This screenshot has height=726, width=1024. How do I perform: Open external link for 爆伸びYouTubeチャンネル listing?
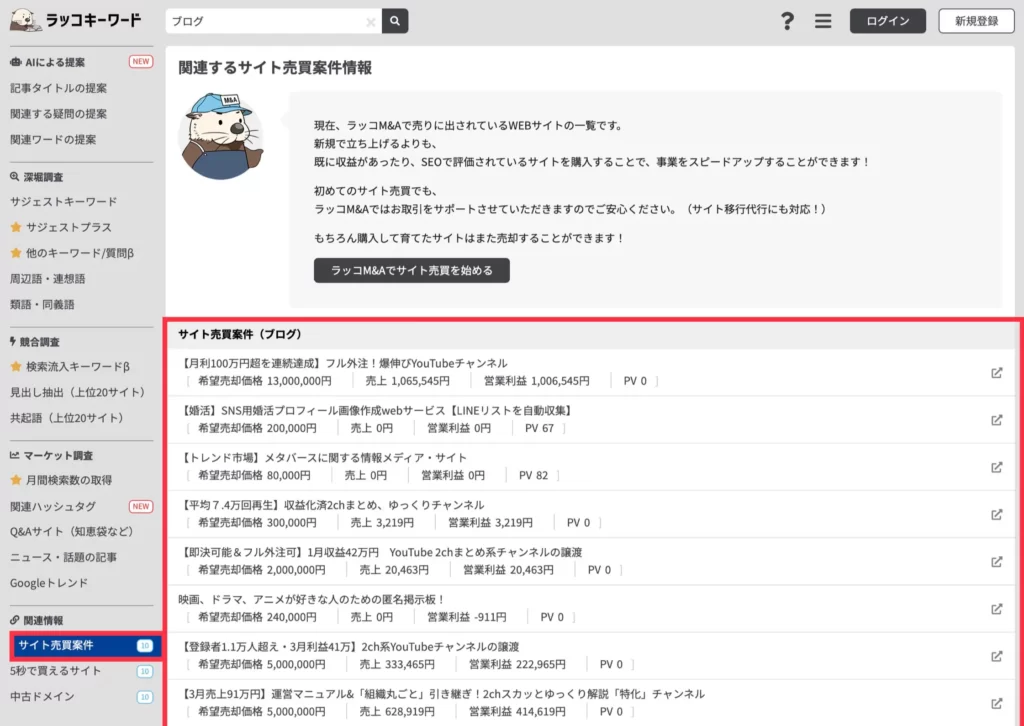coord(997,373)
